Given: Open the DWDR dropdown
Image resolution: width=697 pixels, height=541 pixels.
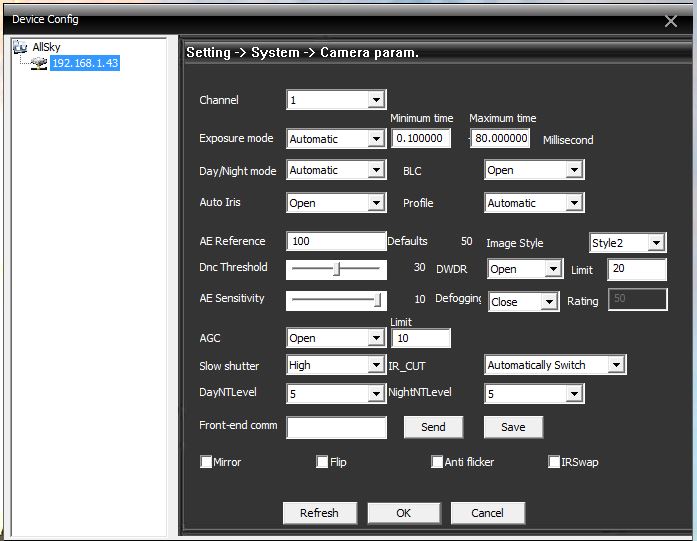Looking at the screenshot, I should (x=525, y=269).
